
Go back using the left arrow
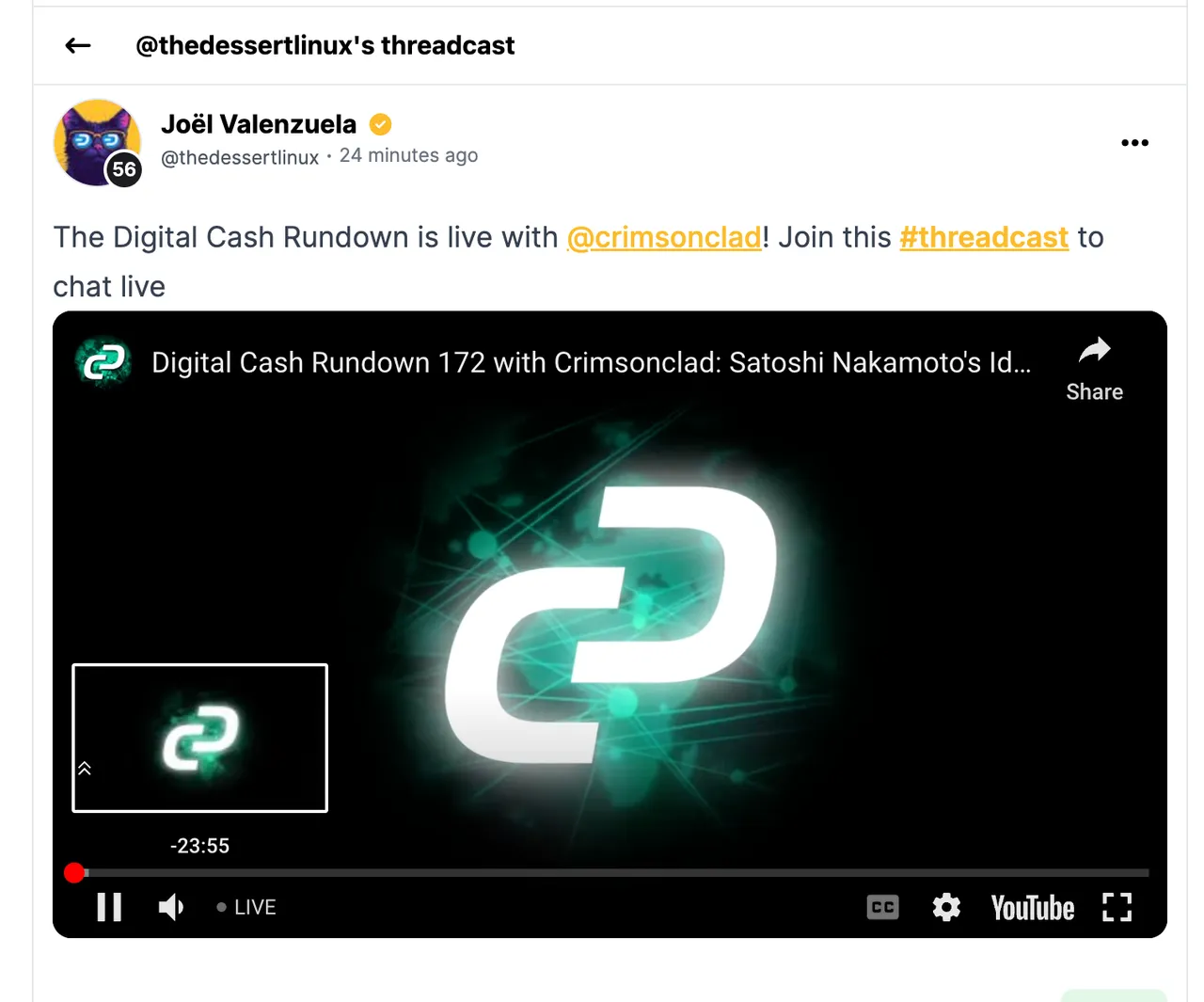[x=78, y=45]
